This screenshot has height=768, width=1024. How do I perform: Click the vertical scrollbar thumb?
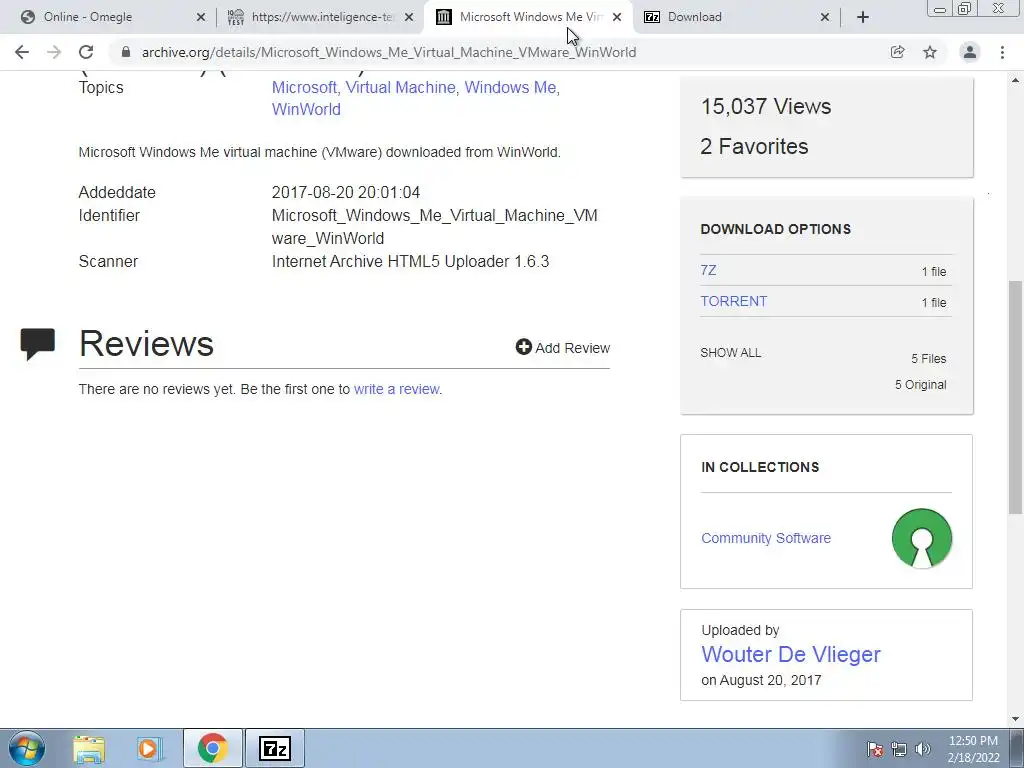click(x=1016, y=397)
